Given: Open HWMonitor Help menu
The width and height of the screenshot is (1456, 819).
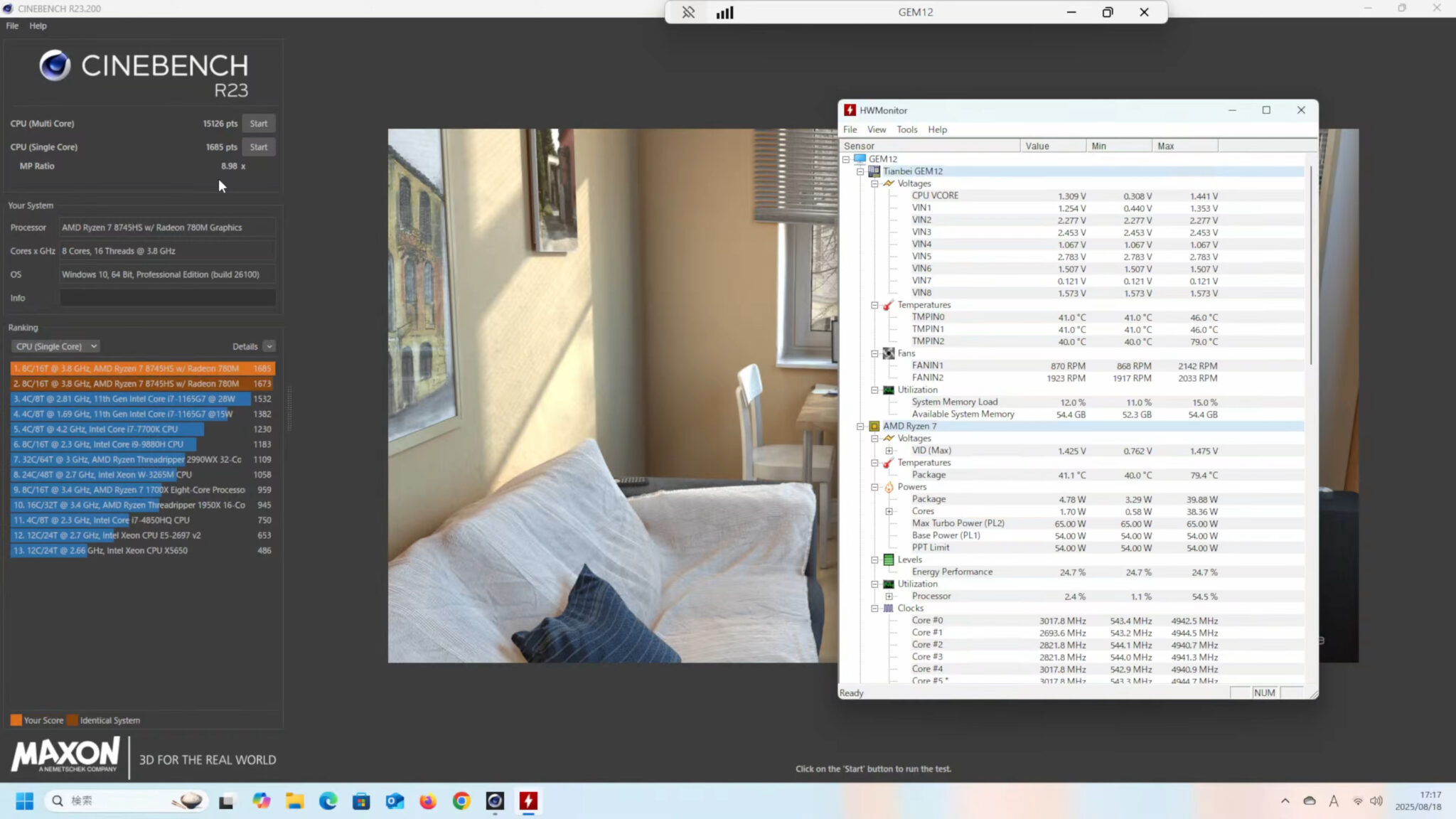Looking at the screenshot, I should pyautogui.click(x=937, y=129).
